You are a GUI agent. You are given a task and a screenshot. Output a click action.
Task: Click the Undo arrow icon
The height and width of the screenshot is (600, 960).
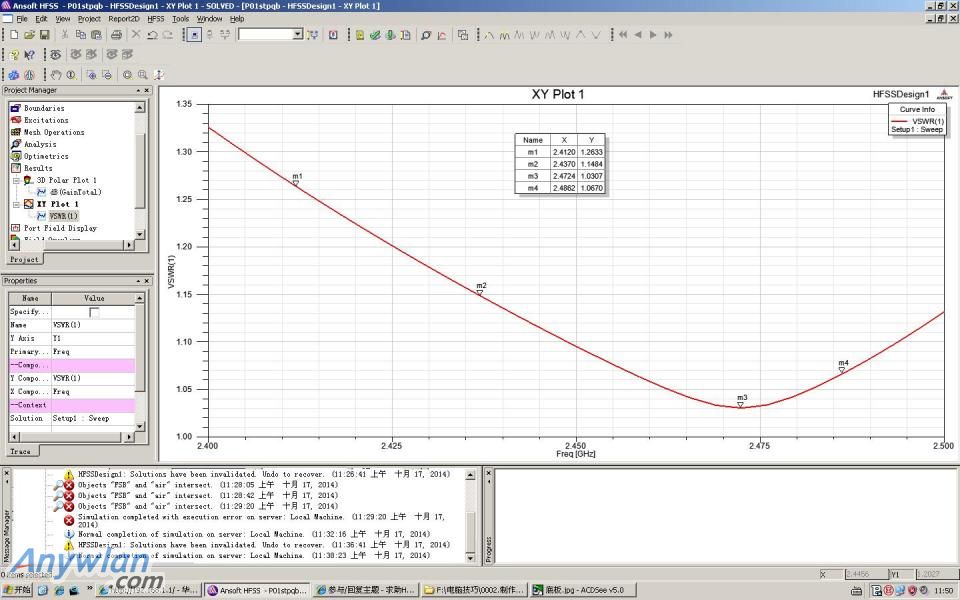click(x=152, y=35)
